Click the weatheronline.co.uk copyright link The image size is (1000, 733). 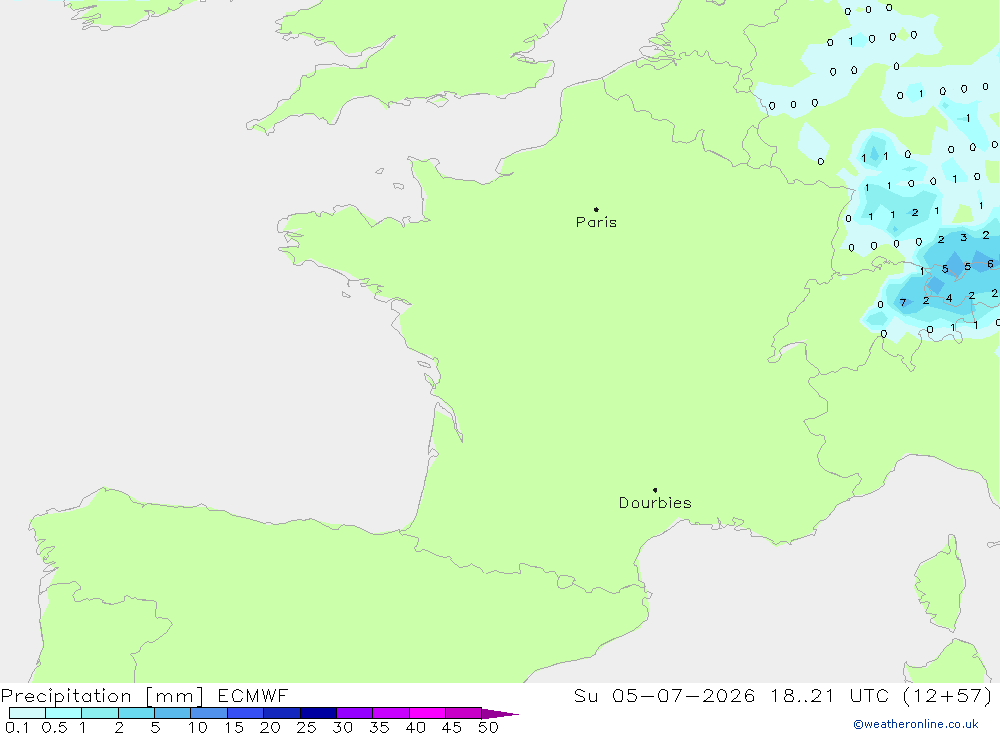(916, 724)
